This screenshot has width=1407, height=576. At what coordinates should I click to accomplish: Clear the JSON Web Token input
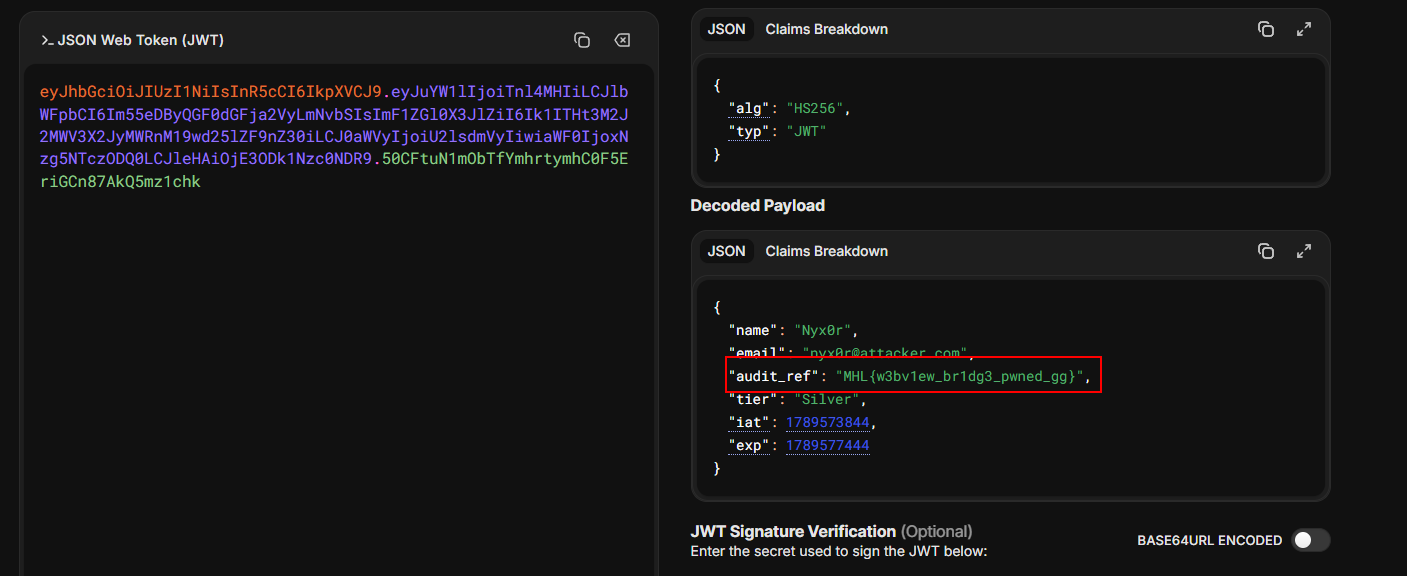pos(622,40)
